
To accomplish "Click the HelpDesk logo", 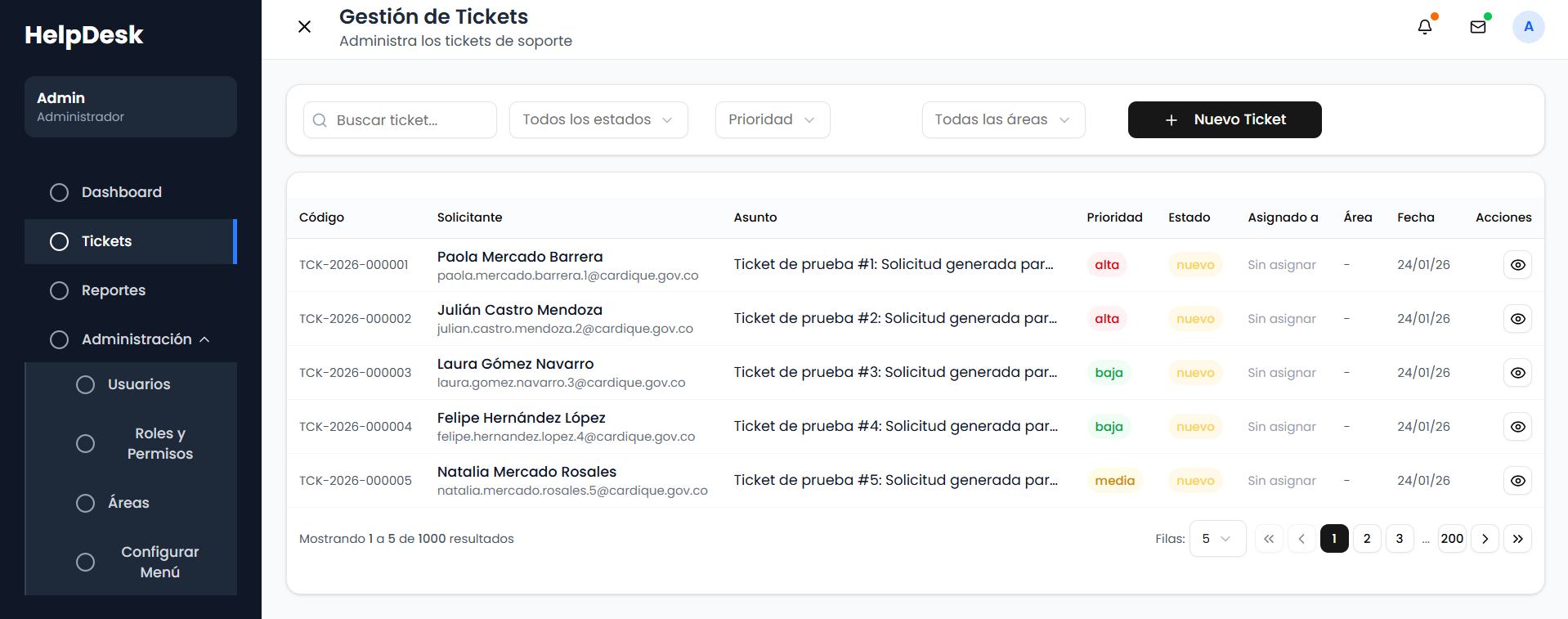I will tap(84, 35).
